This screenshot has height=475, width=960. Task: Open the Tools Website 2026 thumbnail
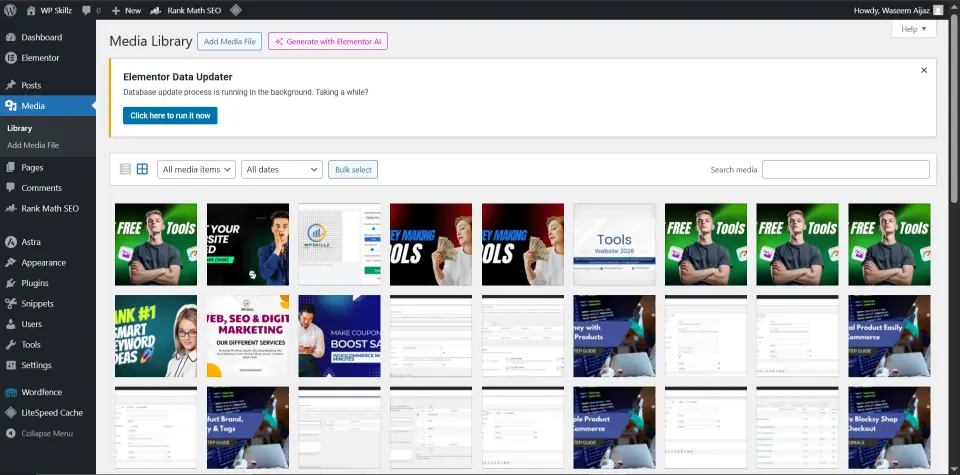(614, 244)
